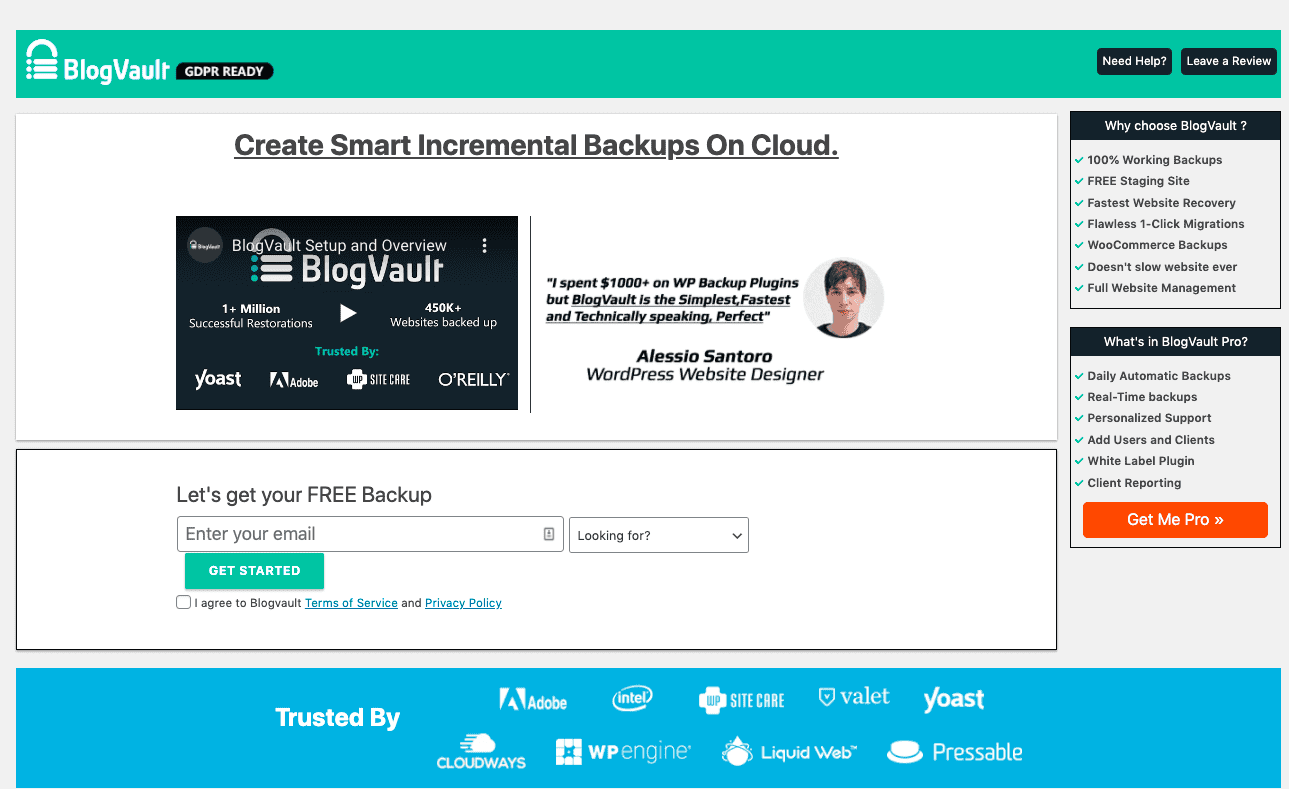
Task: Click 'White Label Plugin' item
Action: point(1141,461)
